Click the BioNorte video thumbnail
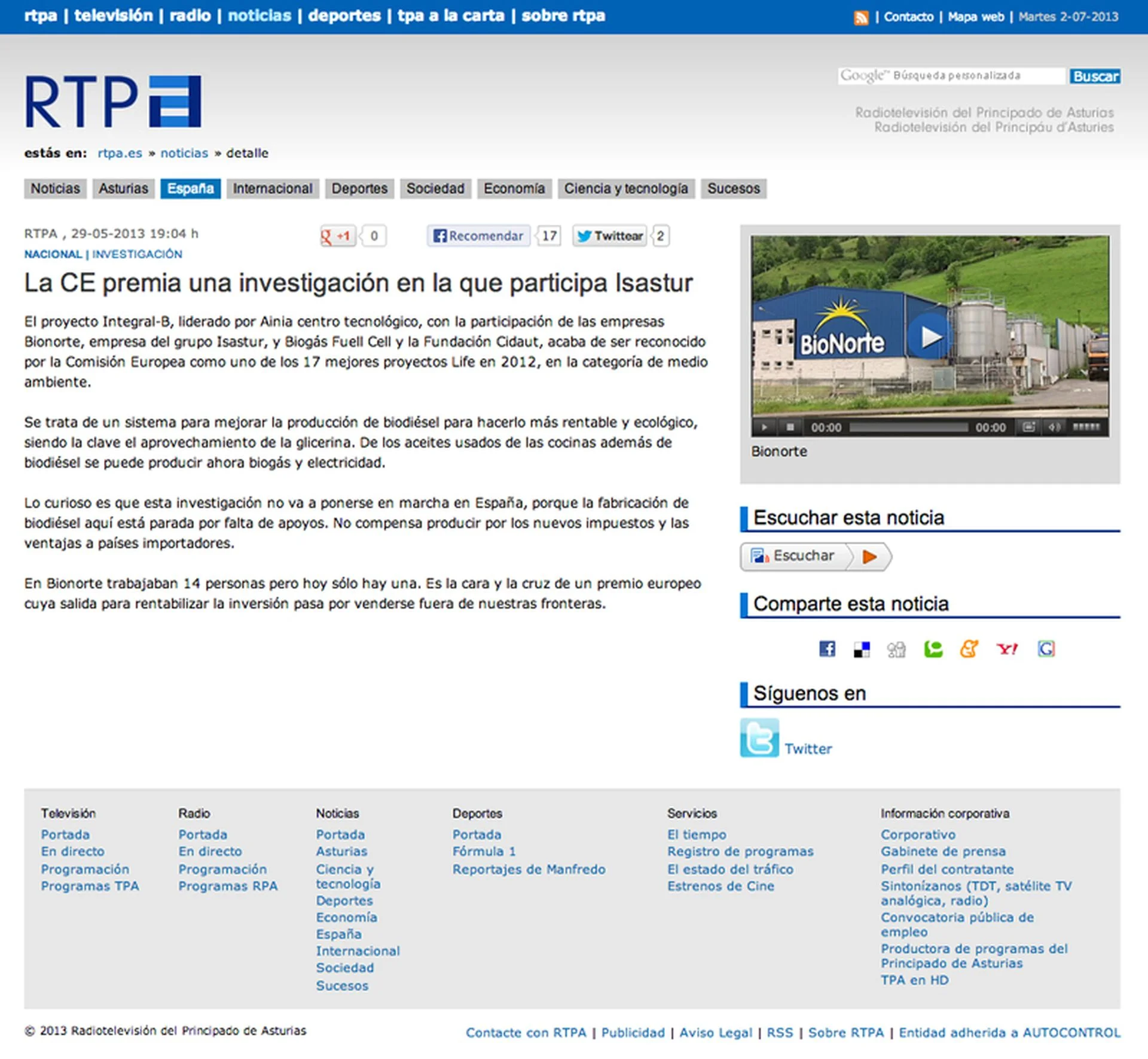The width and height of the screenshot is (1148, 1059). pyautogui.click(x=929, y=326)
